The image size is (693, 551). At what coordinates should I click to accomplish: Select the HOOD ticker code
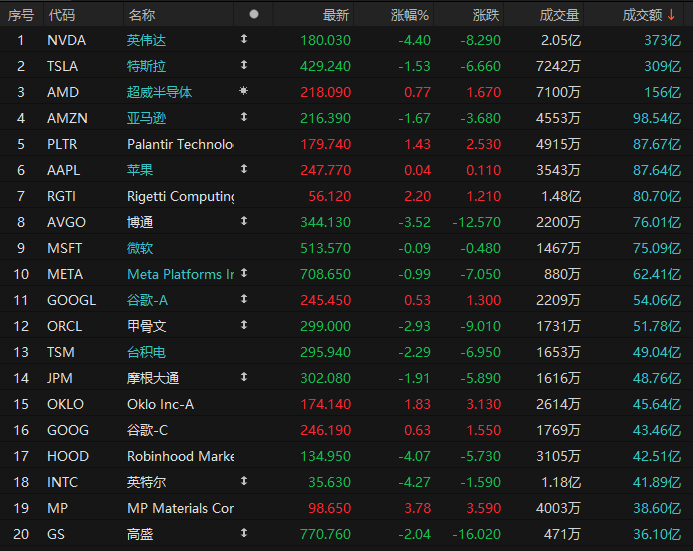click(x=68, y=457)
